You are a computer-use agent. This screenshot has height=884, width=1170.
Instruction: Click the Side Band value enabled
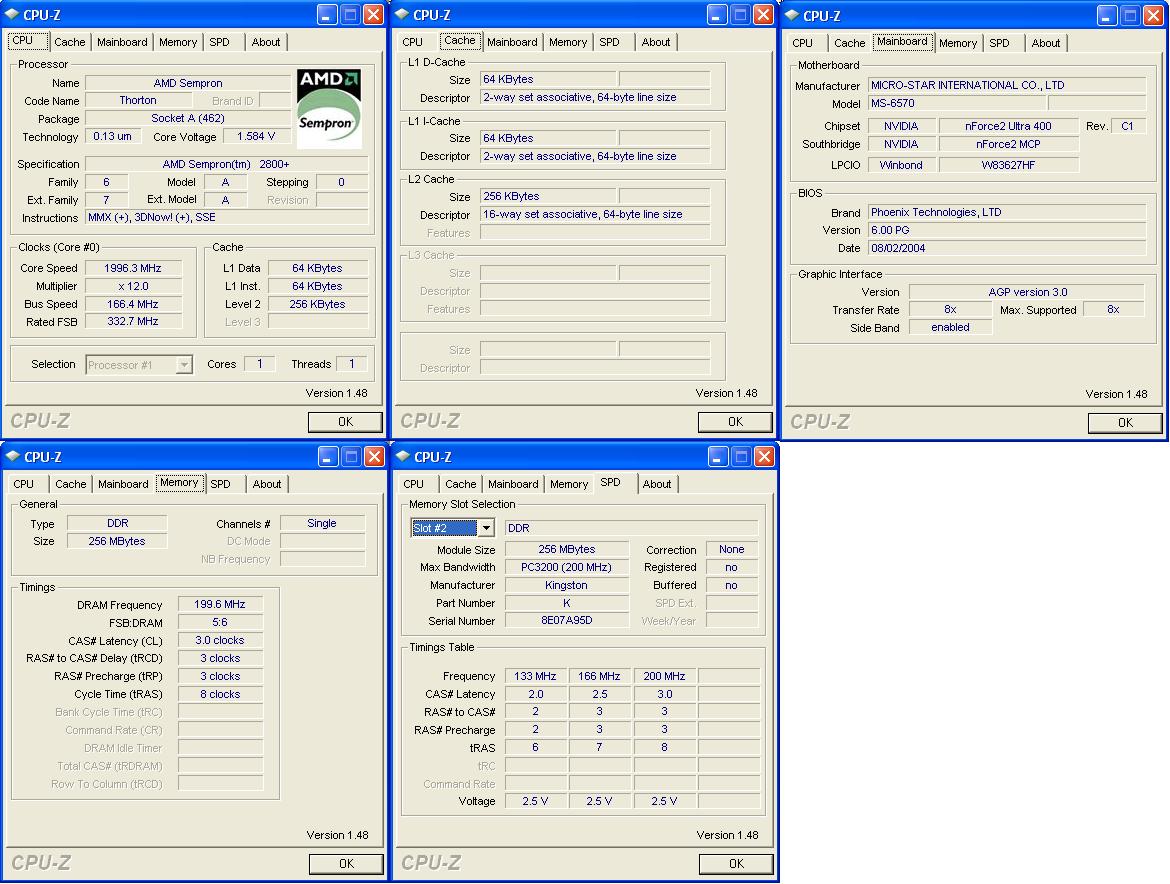coord(950,327)
